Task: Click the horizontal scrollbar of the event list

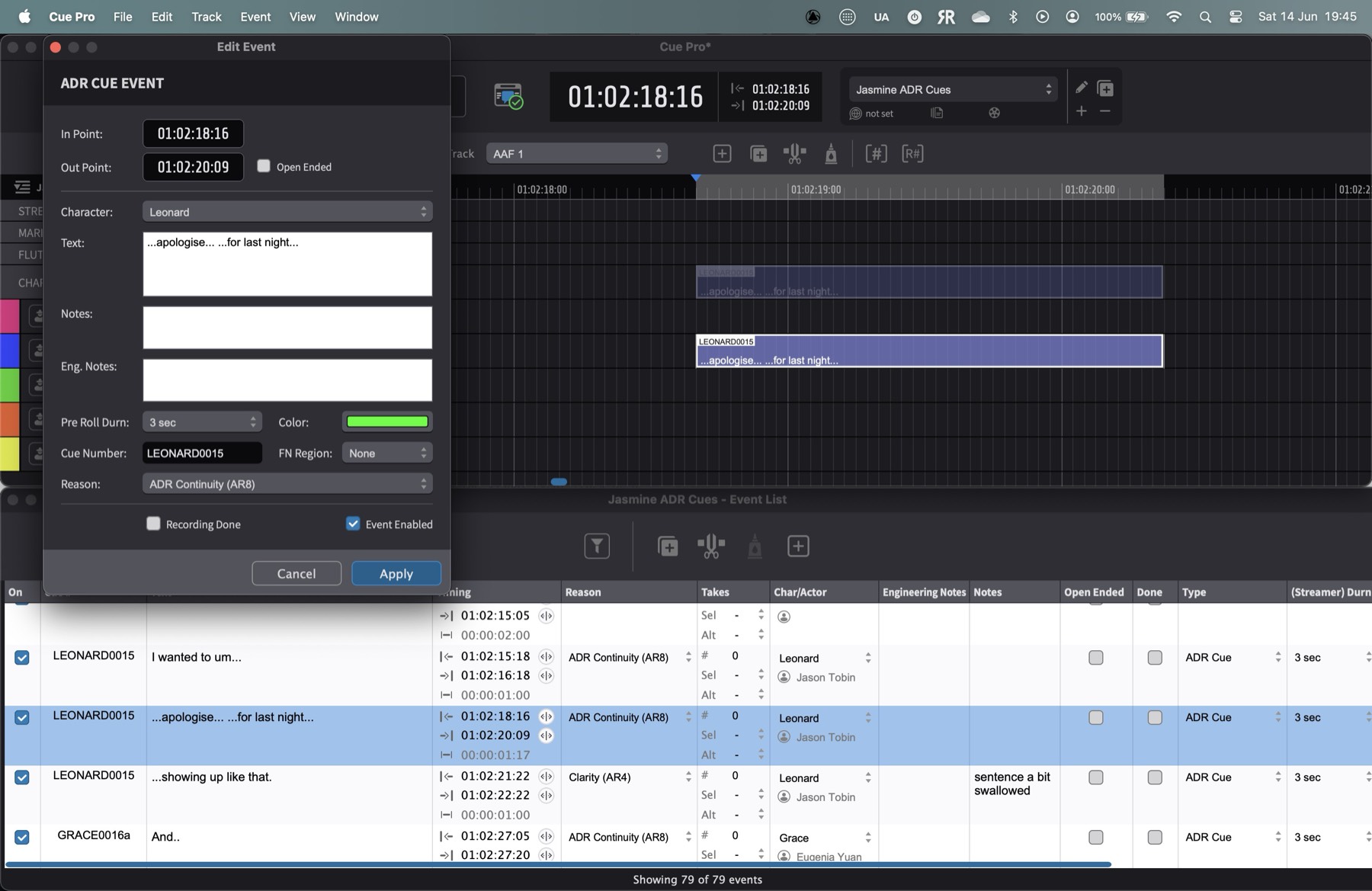Action: [558, 864]
